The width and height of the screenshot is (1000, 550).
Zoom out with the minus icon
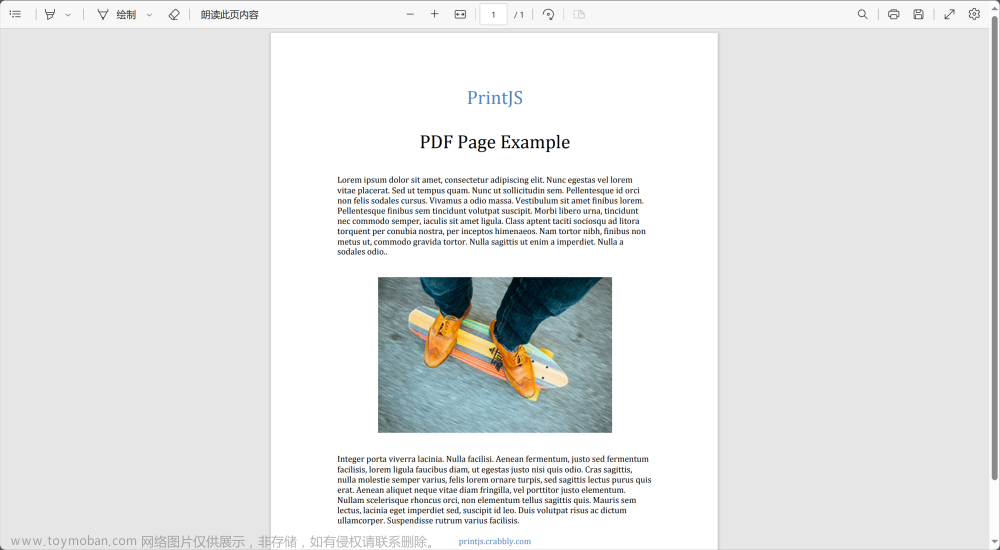410,14
